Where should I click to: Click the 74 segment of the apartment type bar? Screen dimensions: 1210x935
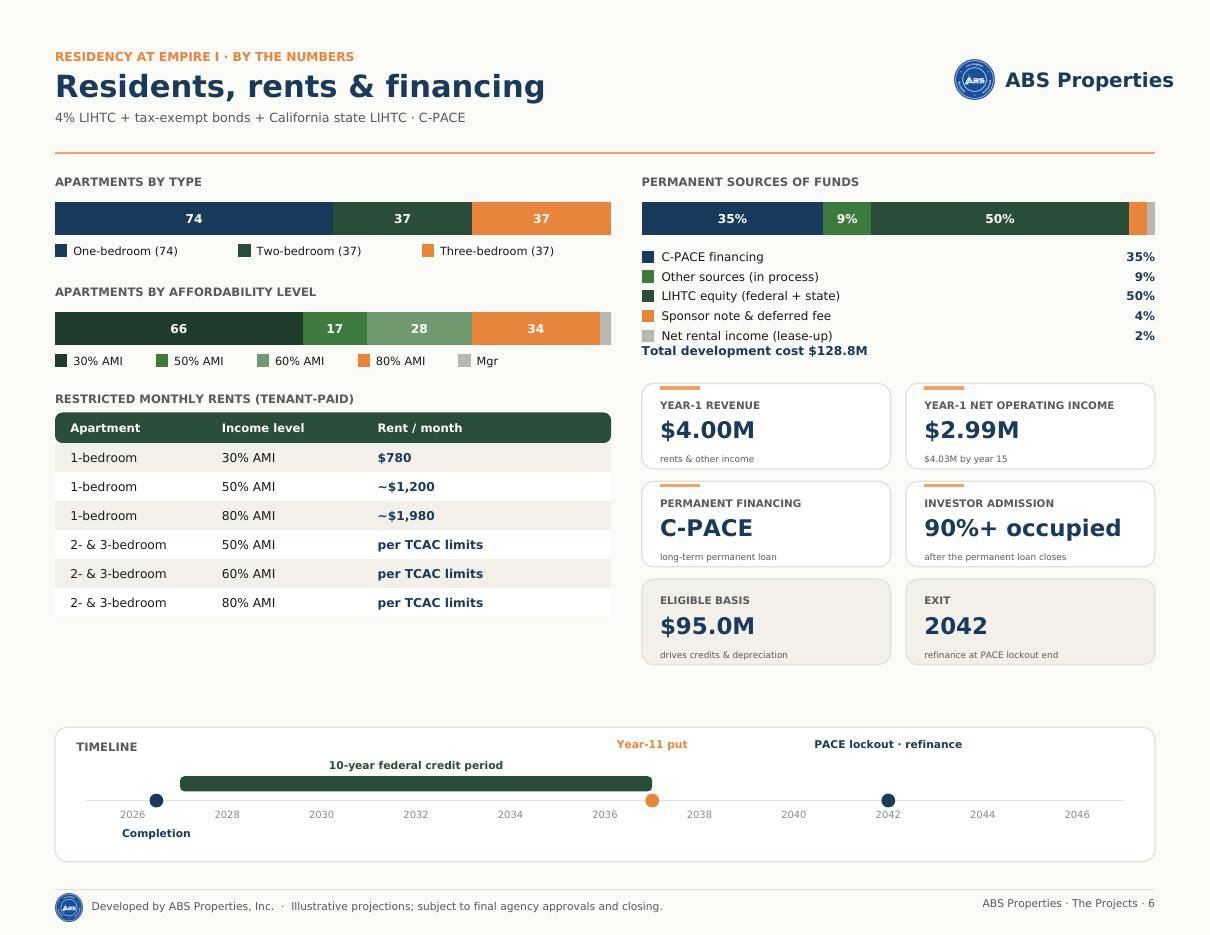194,218
